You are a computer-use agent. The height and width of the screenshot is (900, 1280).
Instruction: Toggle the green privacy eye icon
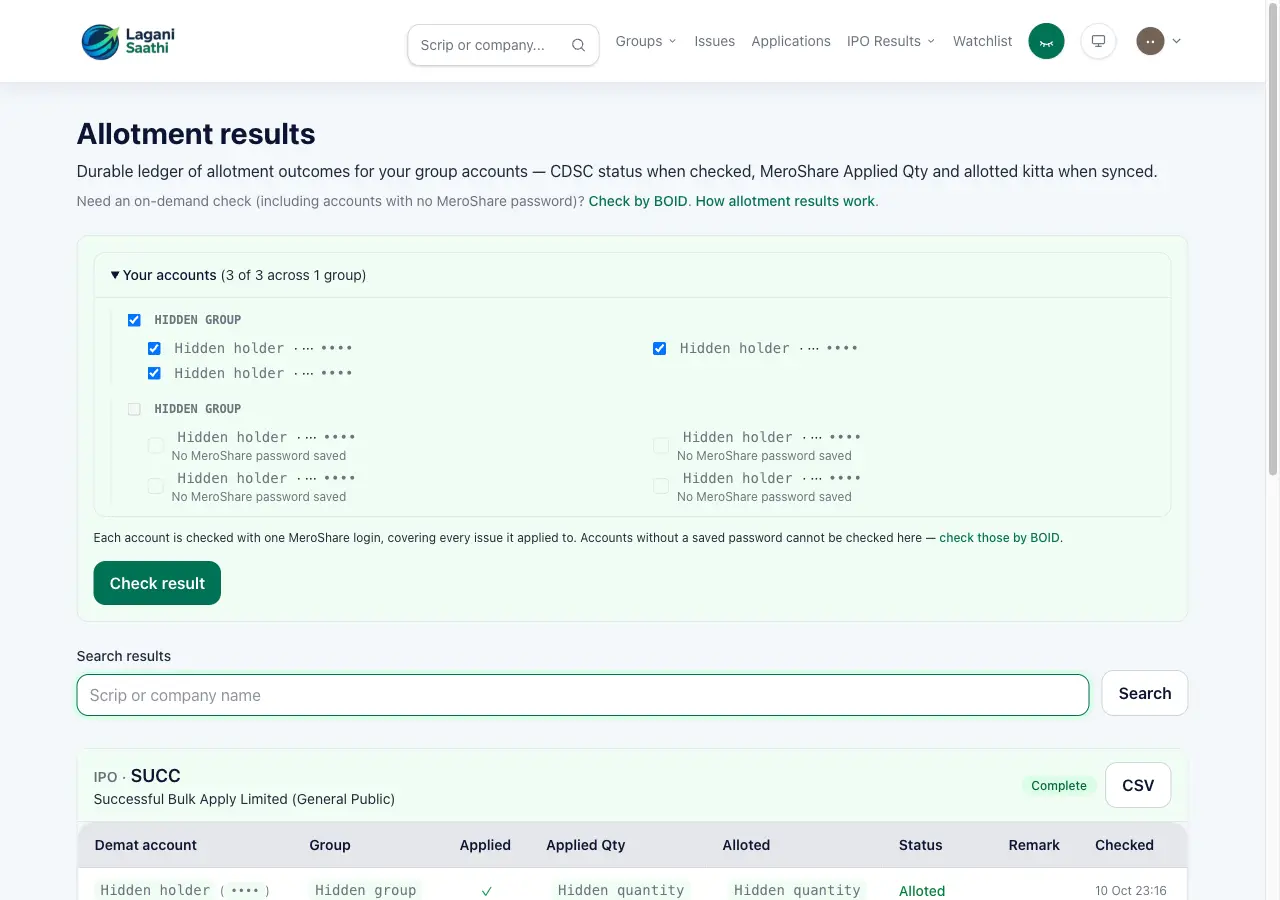tap(1046, 41)
